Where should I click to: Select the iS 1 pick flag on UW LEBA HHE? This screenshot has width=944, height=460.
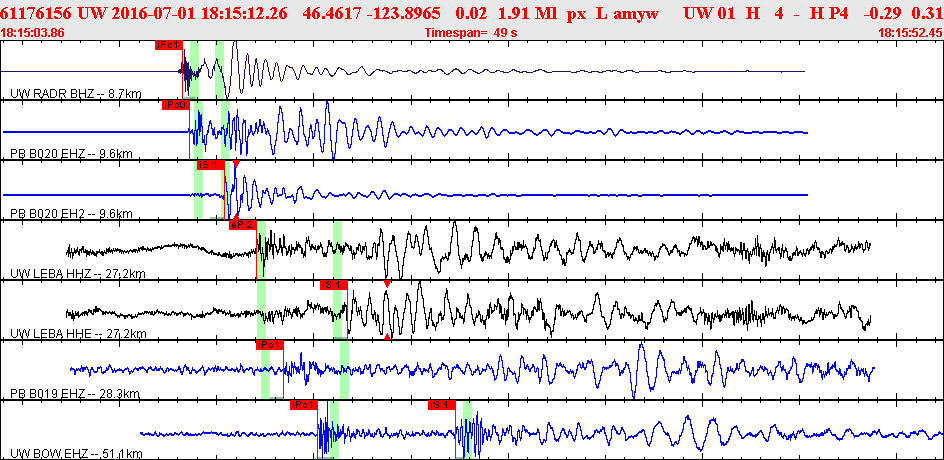pyautogui.click(x=334, y=285)
